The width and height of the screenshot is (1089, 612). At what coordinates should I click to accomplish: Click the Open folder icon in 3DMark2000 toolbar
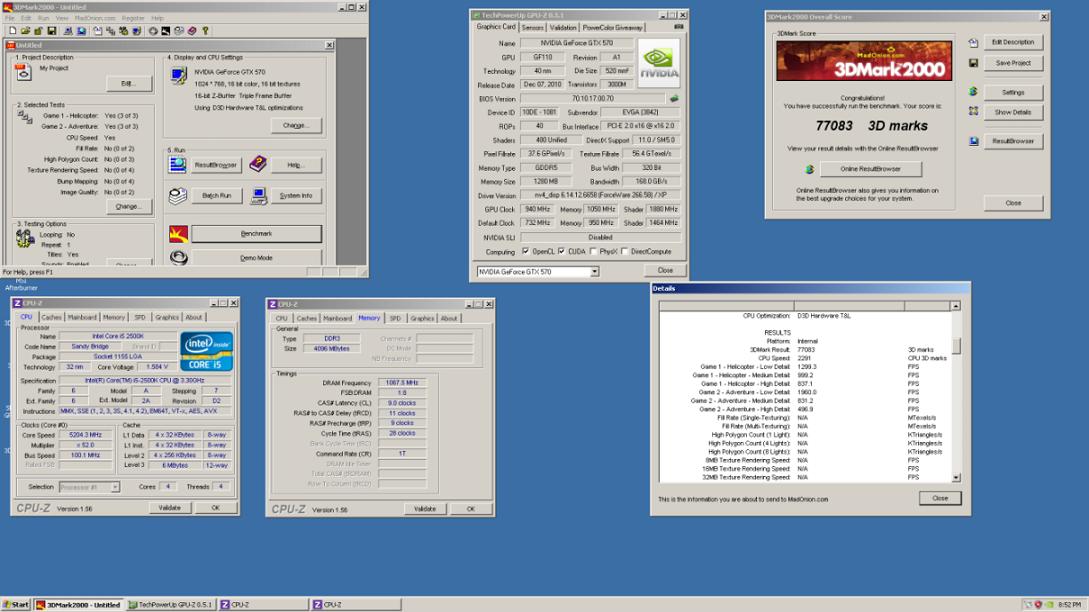26,31
